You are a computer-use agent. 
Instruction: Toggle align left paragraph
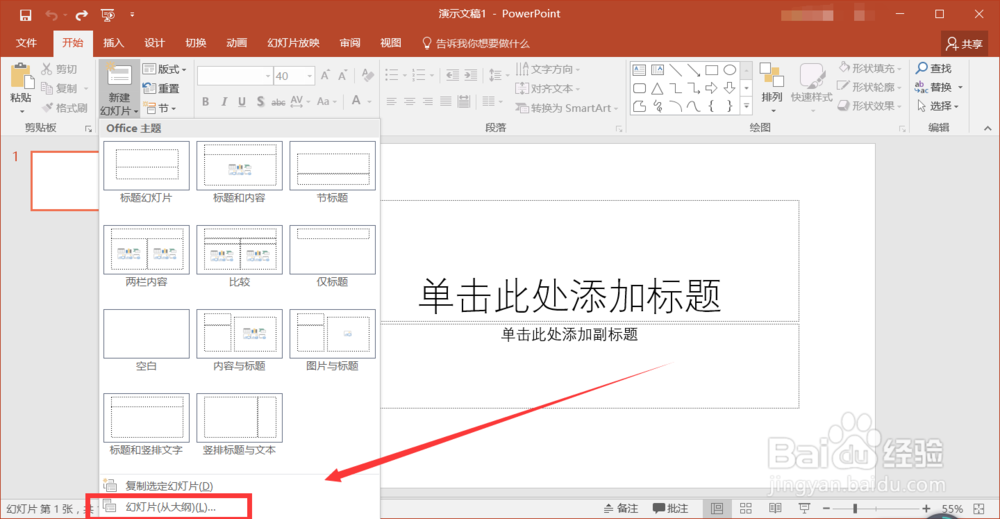click(392, 101)
